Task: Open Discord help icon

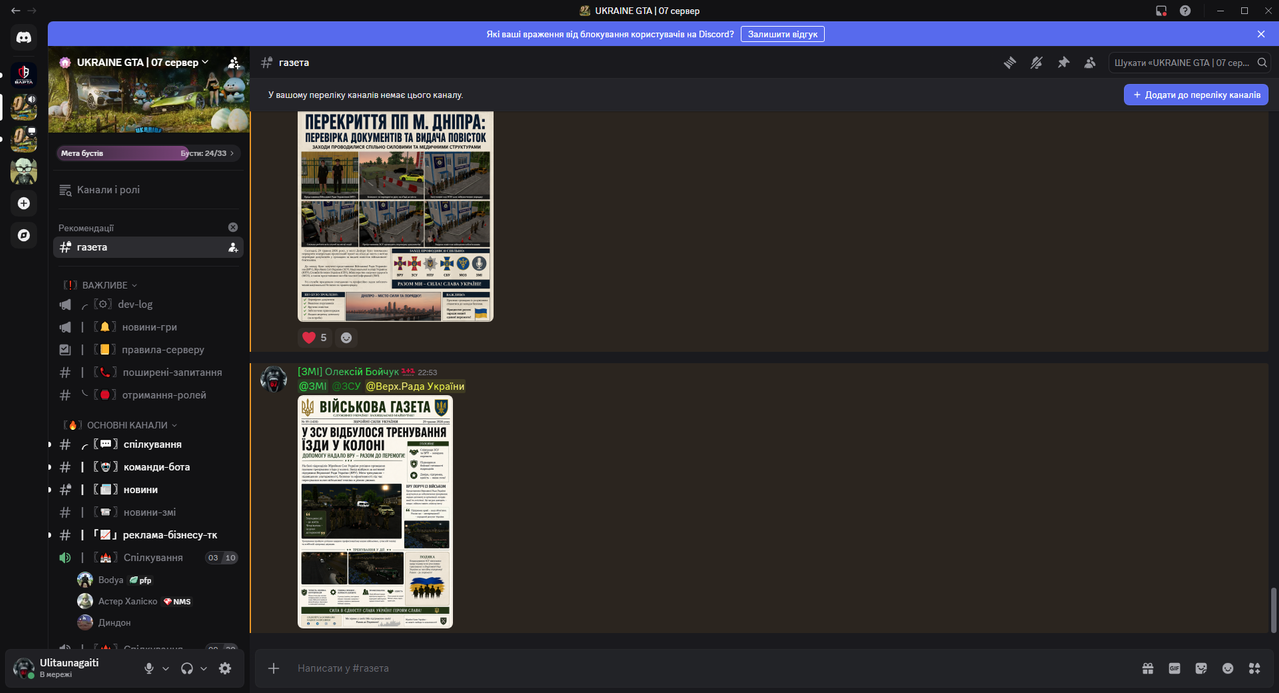Action: click(x=1185, y=10)
